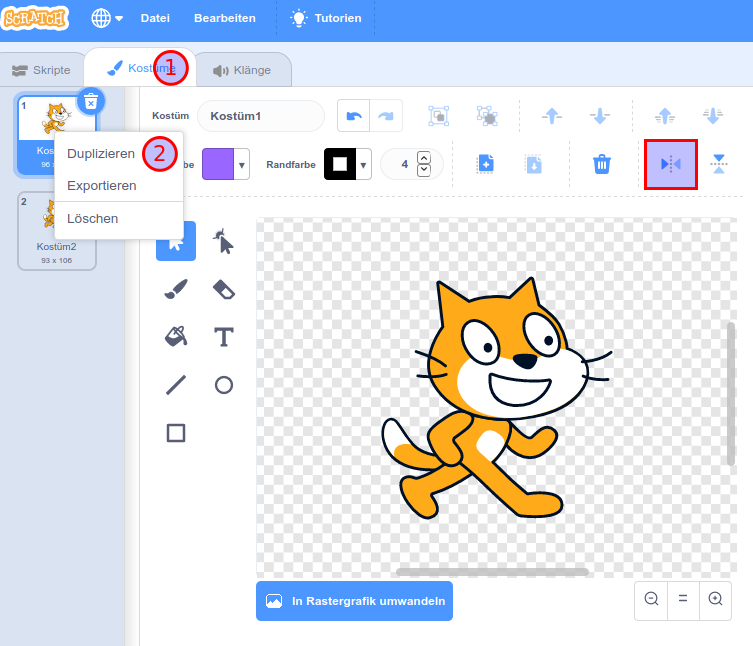Switch to the Skripte tab
Image resolution: width=753 pixels, height=646 pixels.
pos(42,70)
